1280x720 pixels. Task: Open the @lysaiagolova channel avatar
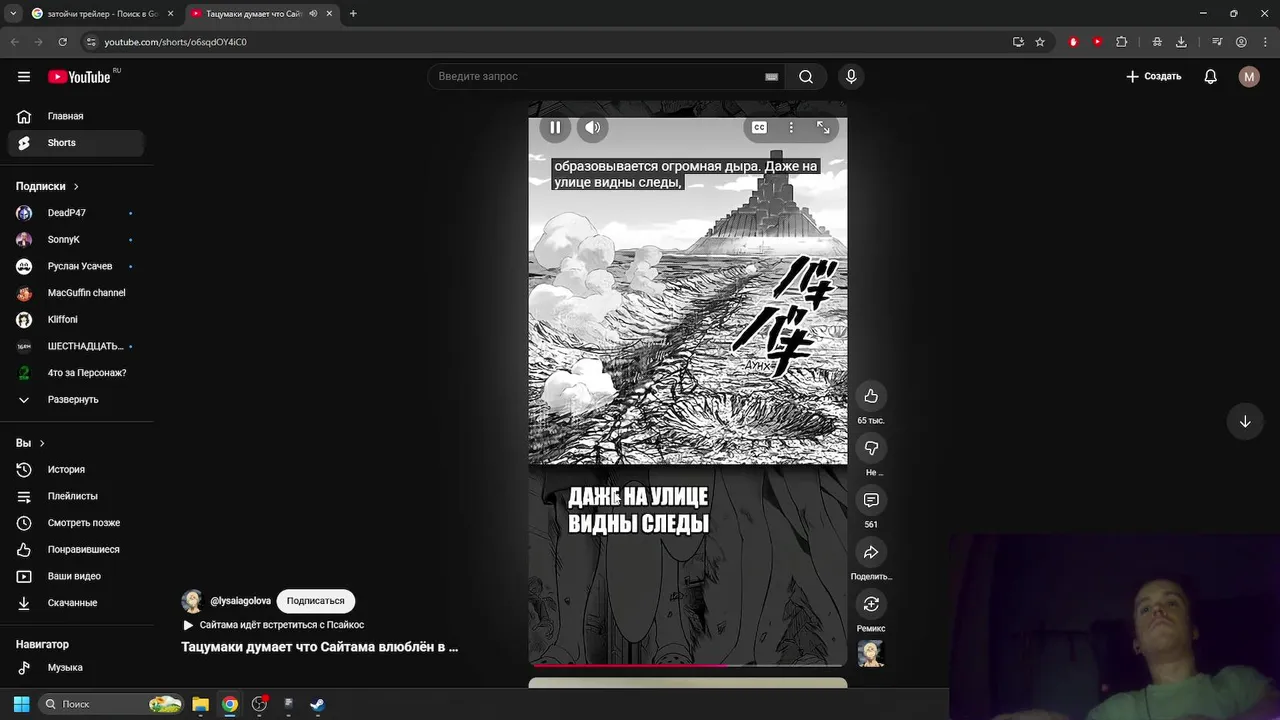(192, 601)
